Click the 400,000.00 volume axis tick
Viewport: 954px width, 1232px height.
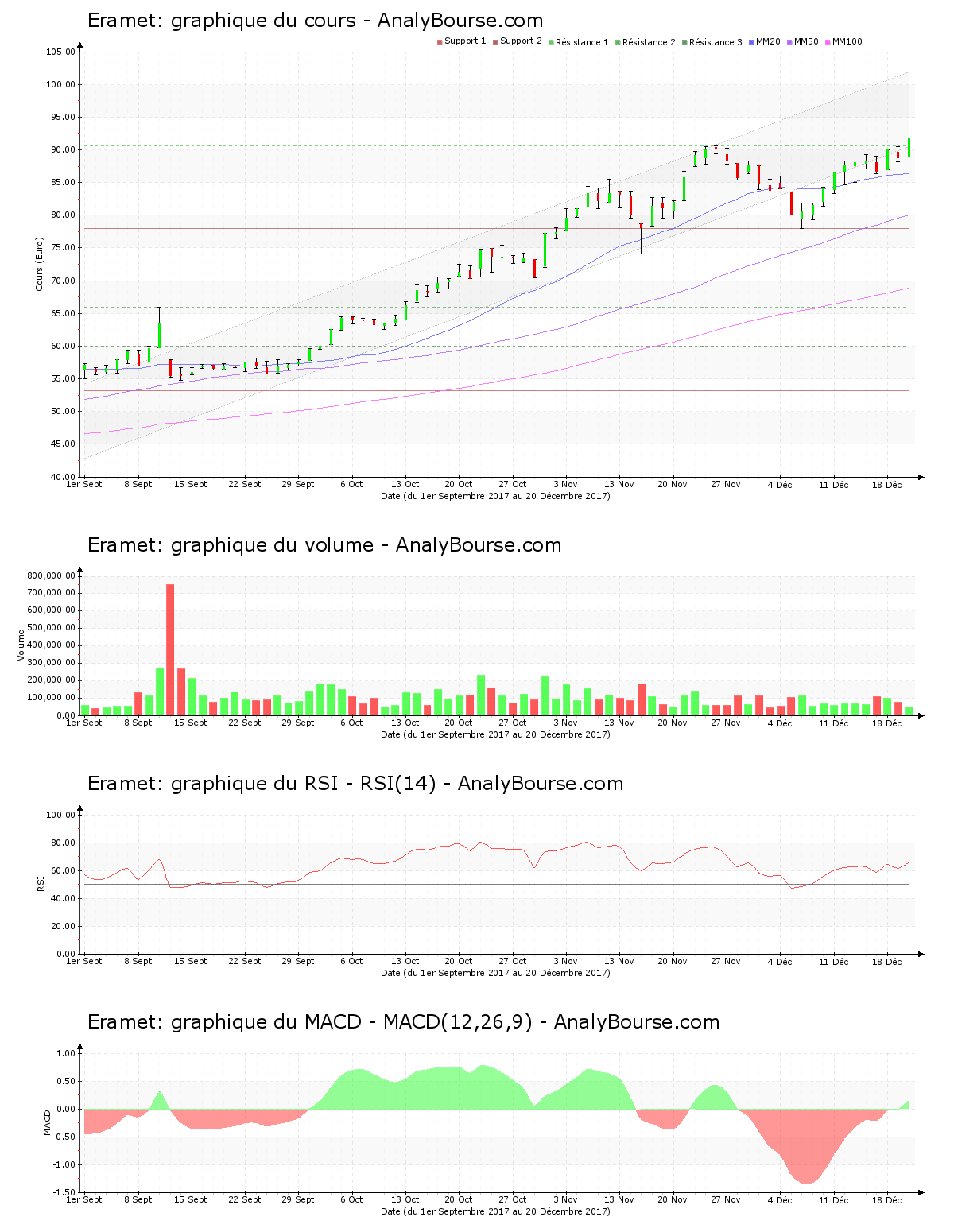tap(52, 645)
